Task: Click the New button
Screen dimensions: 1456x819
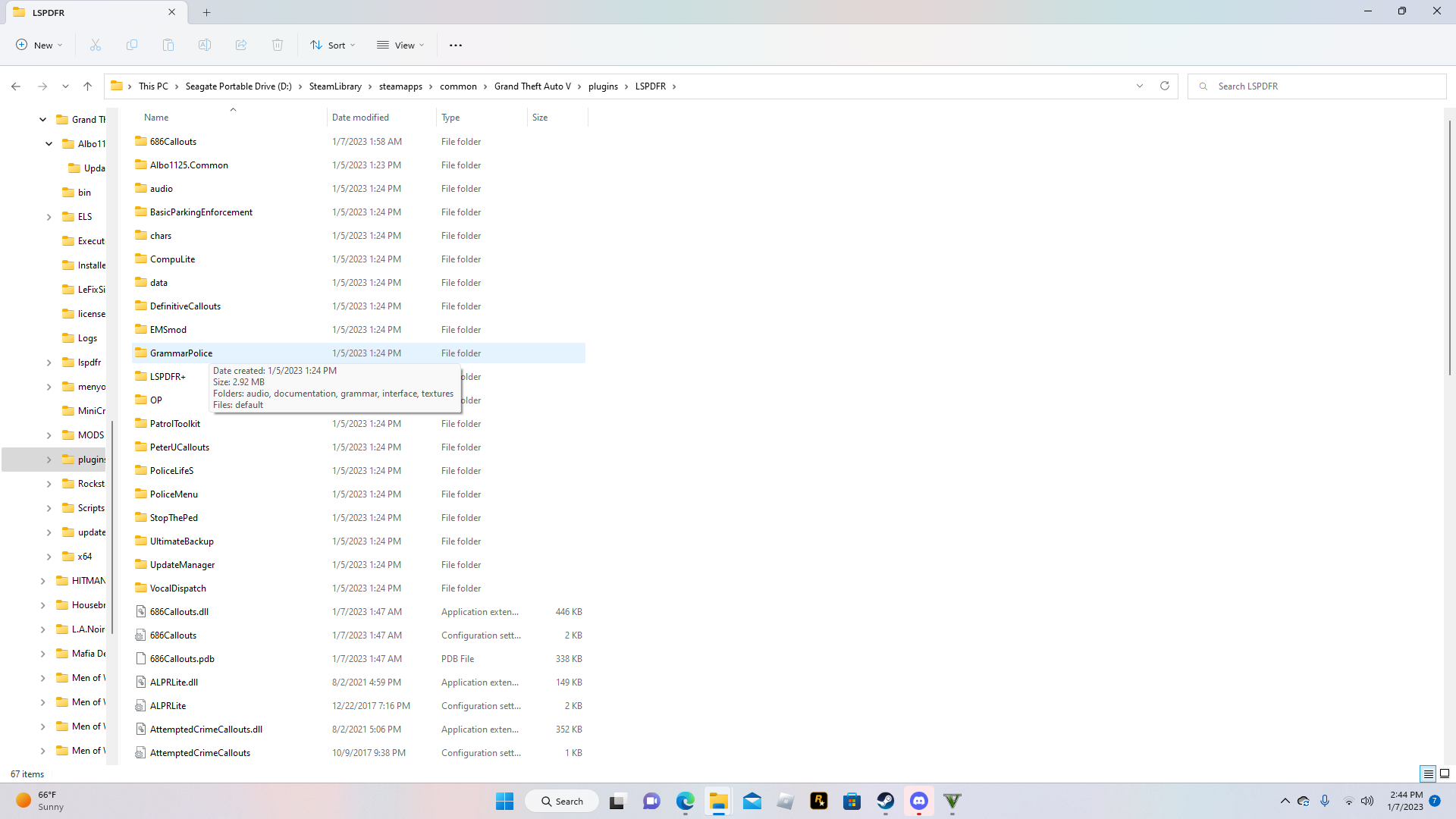Action: (39, 45)
